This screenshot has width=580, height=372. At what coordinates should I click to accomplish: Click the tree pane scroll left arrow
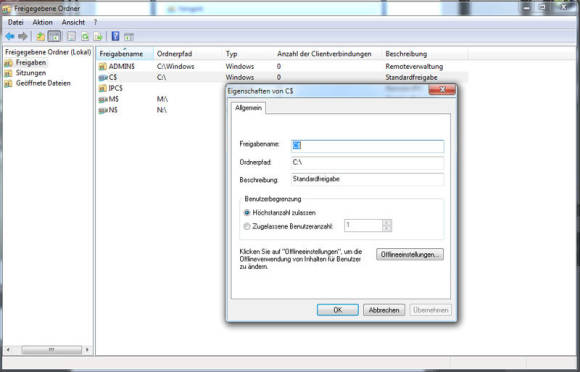tap(8, 349)
